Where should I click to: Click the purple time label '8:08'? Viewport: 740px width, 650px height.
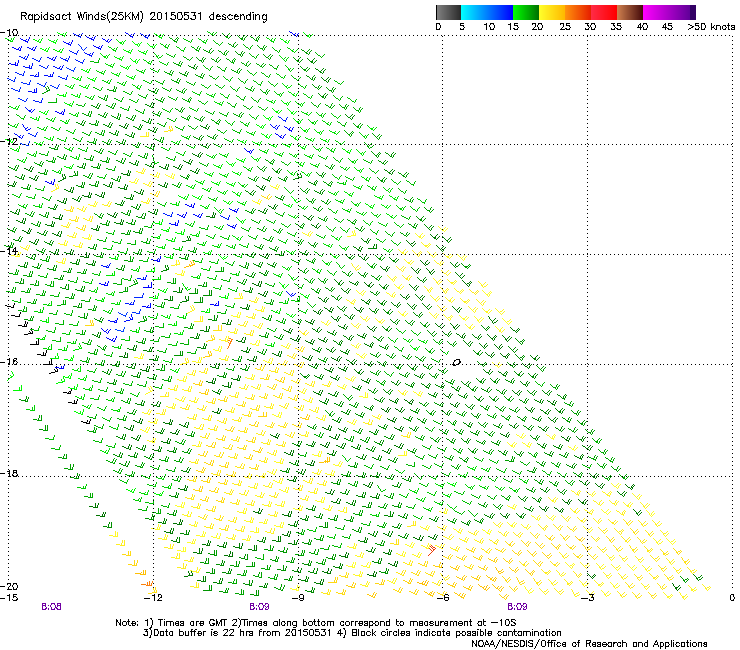[x=51, y=607]
